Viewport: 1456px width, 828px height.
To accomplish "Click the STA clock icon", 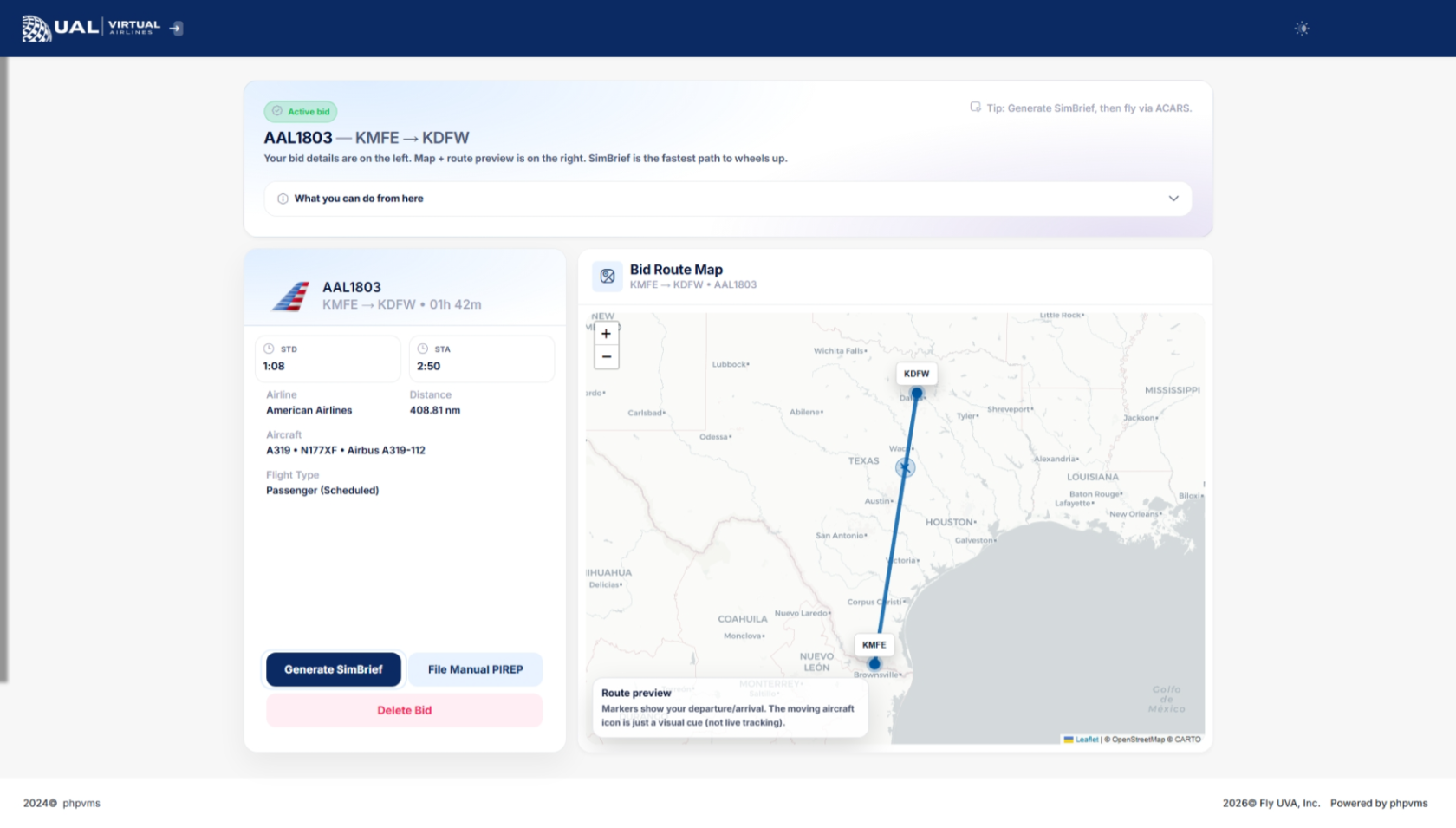I will pyautogui.click(x=423, y=349).
